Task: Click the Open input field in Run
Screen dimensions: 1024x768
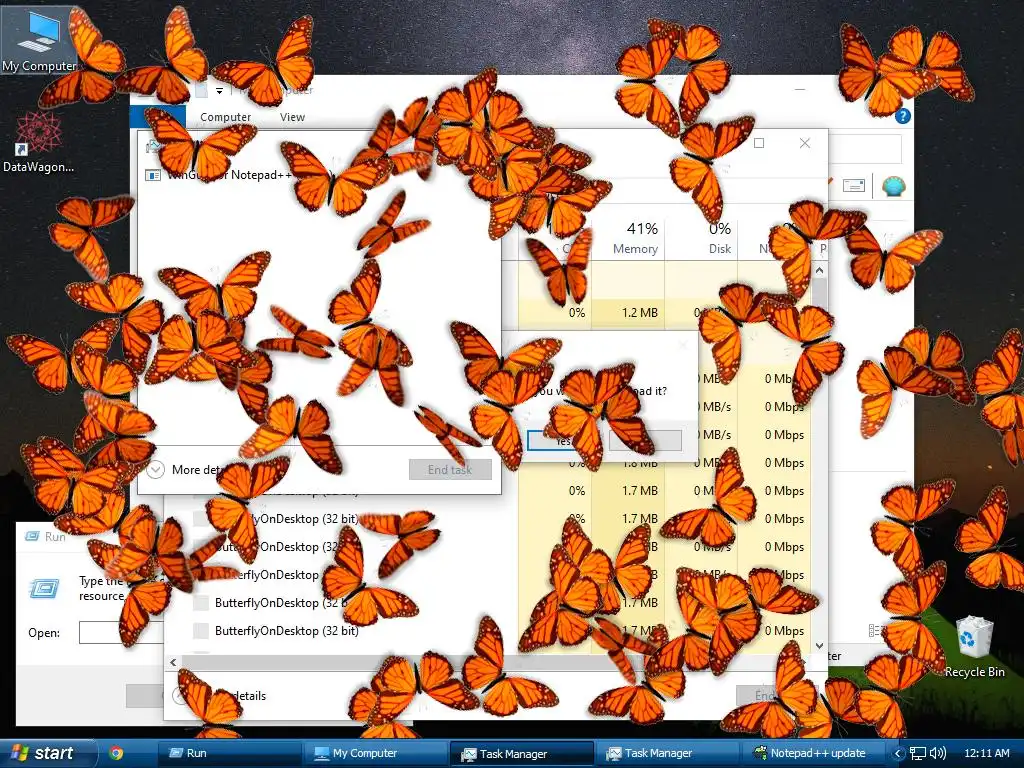Action: [x=121, y=632]
